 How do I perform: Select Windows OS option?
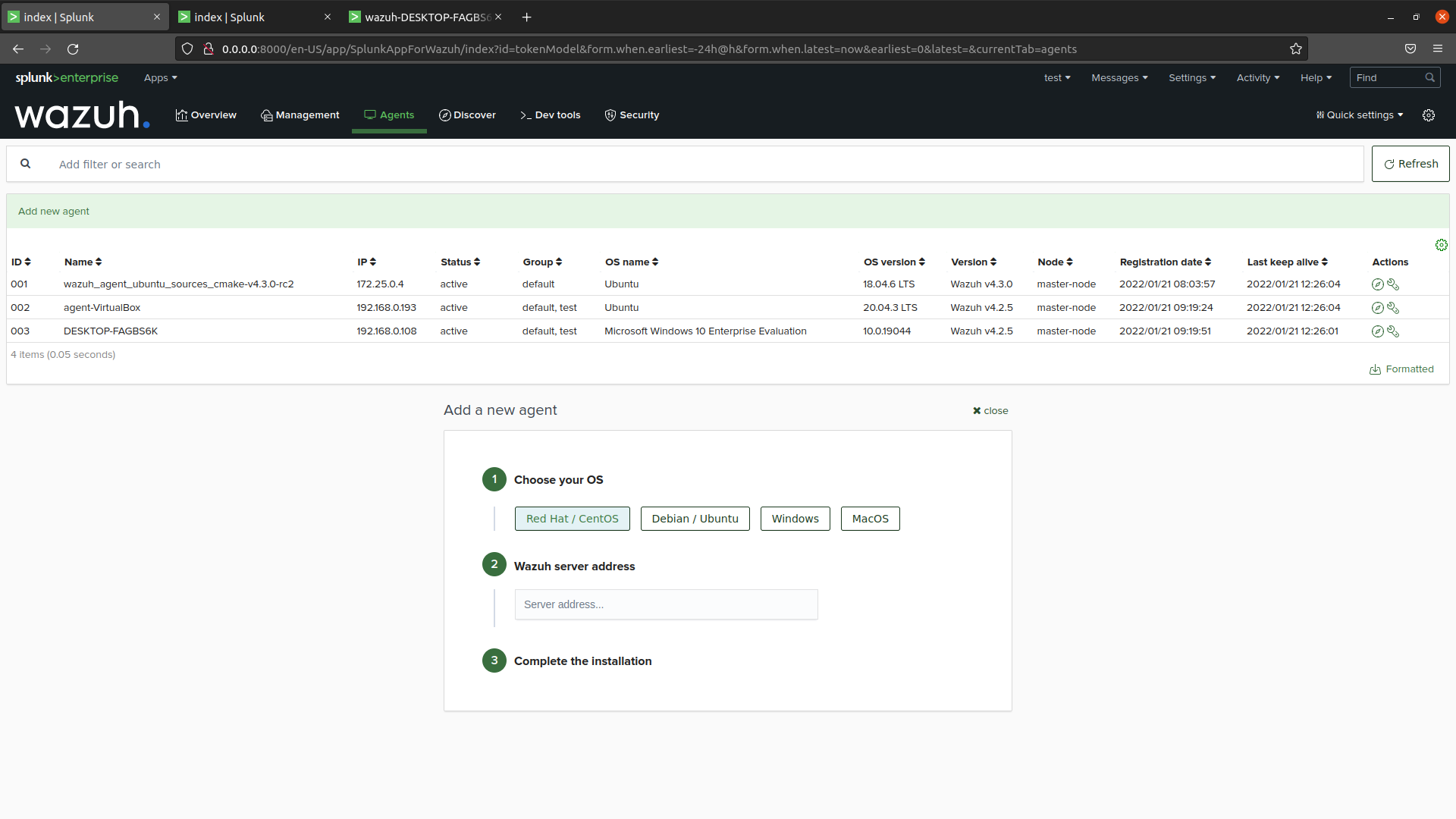coord(795,519)
